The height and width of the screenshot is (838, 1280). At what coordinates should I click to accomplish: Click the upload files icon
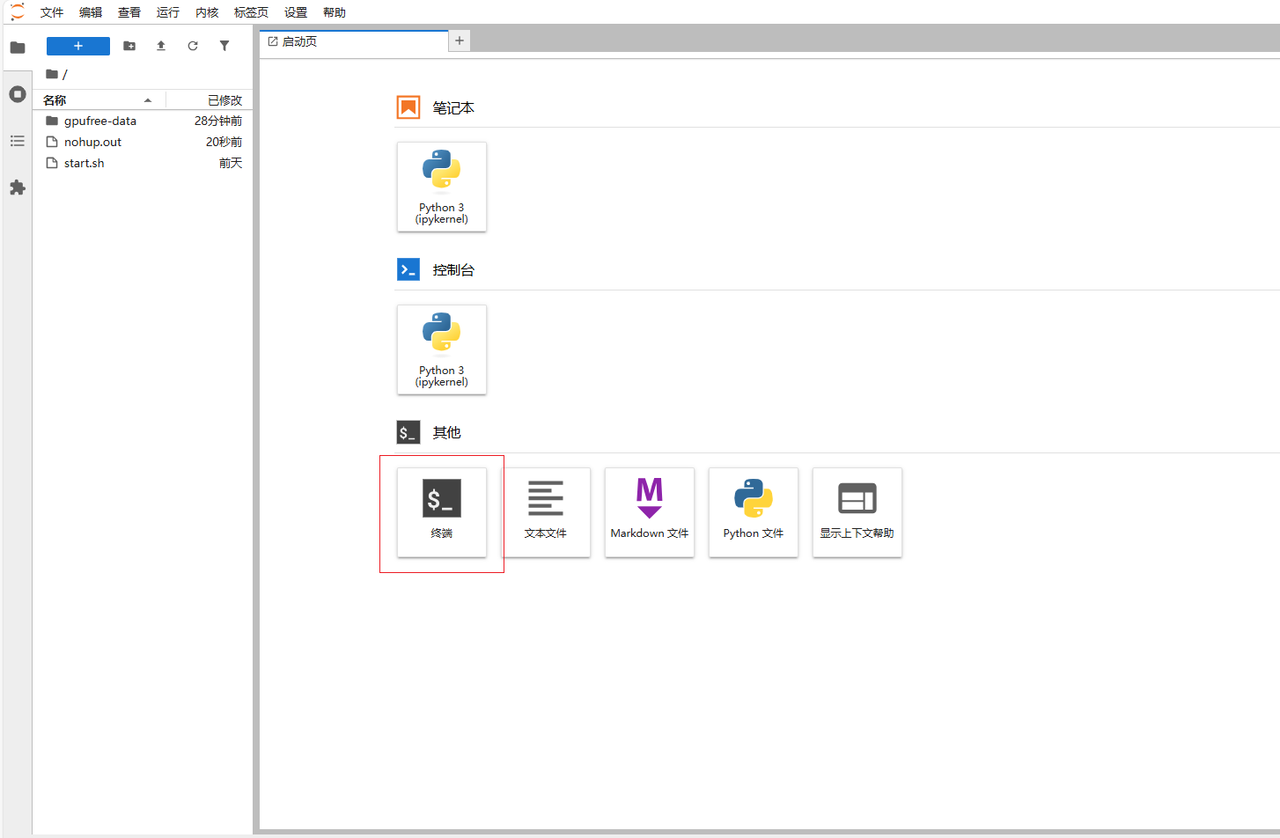click(161, 46)
